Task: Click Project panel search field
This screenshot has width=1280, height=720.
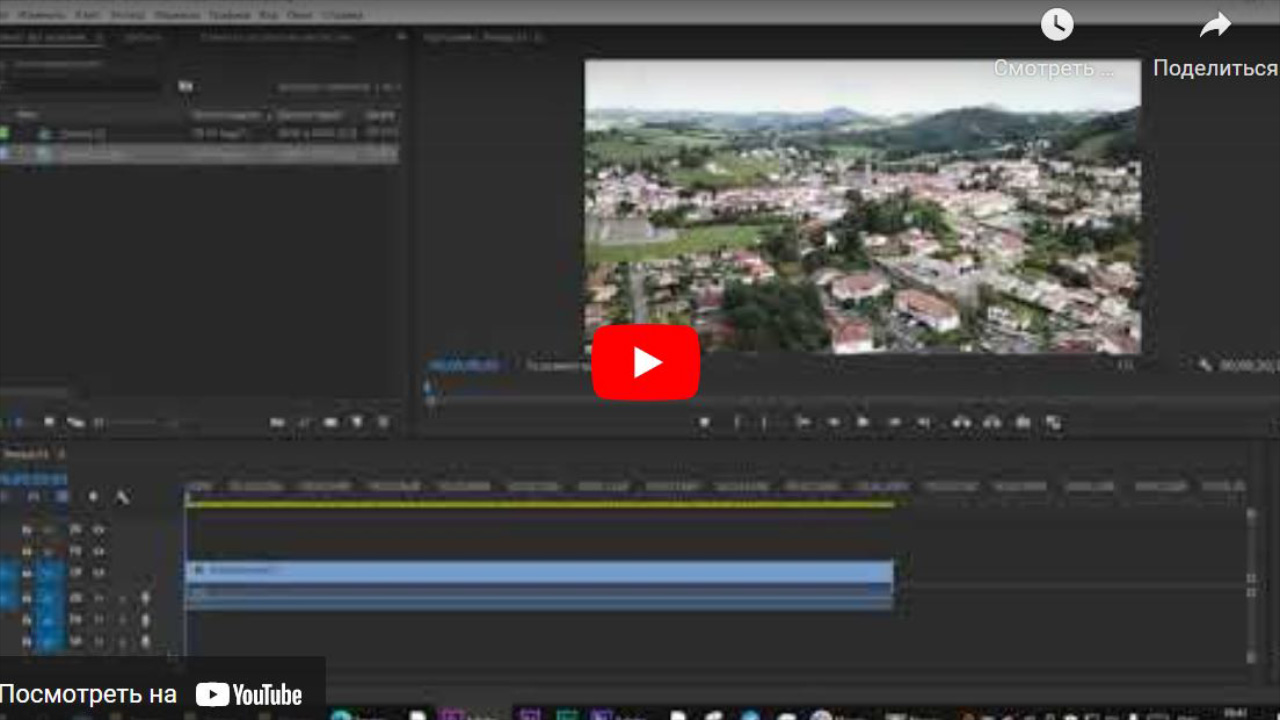Action: (82, 87)
